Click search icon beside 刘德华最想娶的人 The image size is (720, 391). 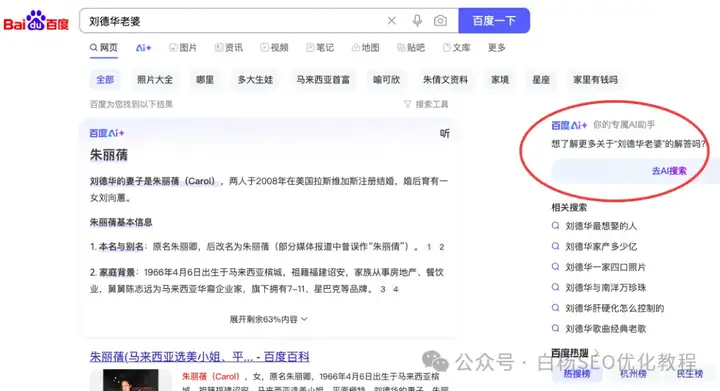tap(555, 226)
